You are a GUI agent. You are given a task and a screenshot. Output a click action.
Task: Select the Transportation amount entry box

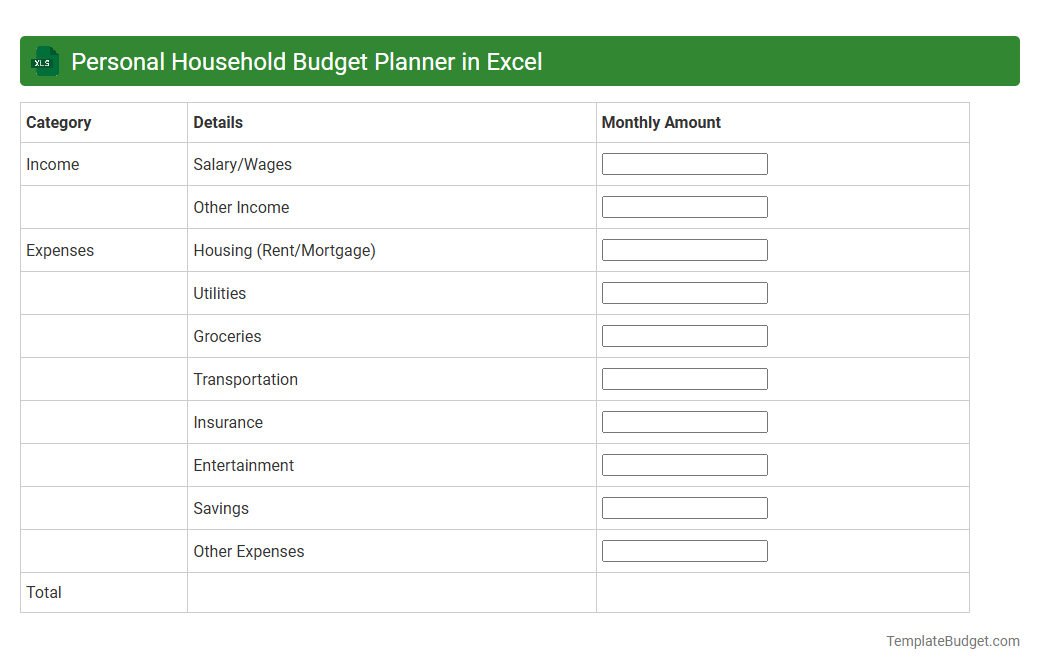pos(684,378)
